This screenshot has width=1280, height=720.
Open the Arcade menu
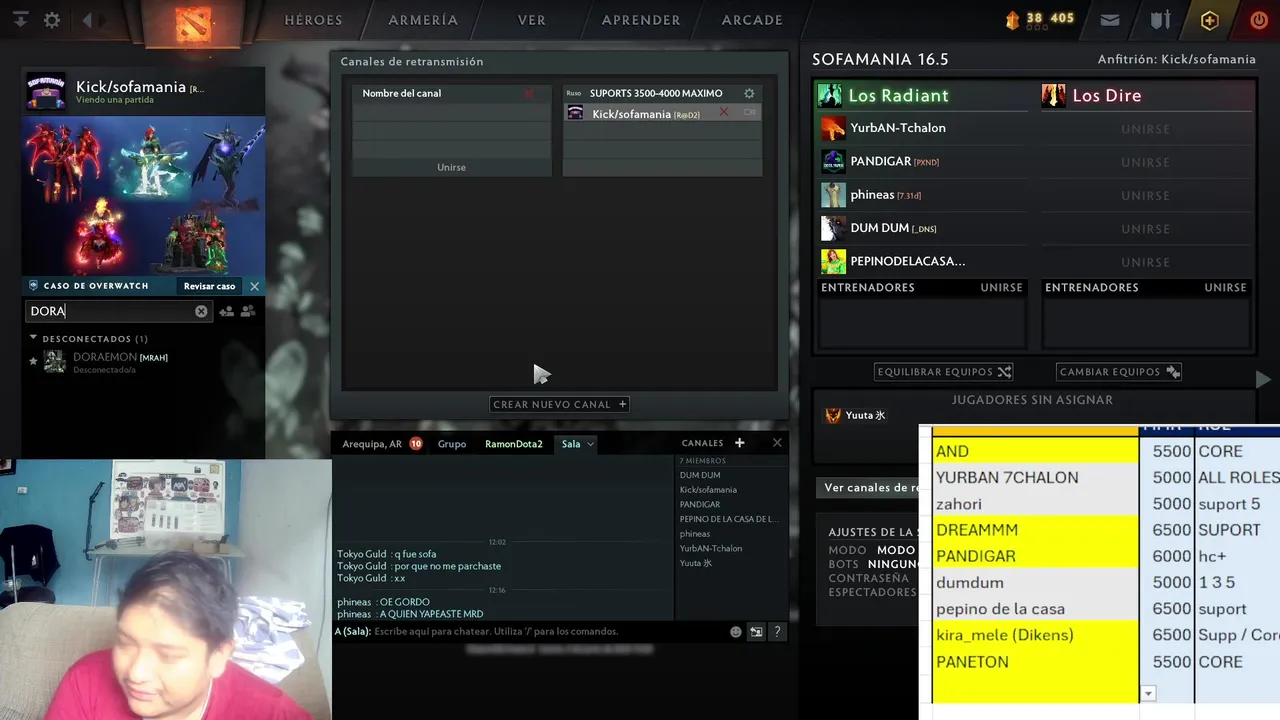click(752, 20)
